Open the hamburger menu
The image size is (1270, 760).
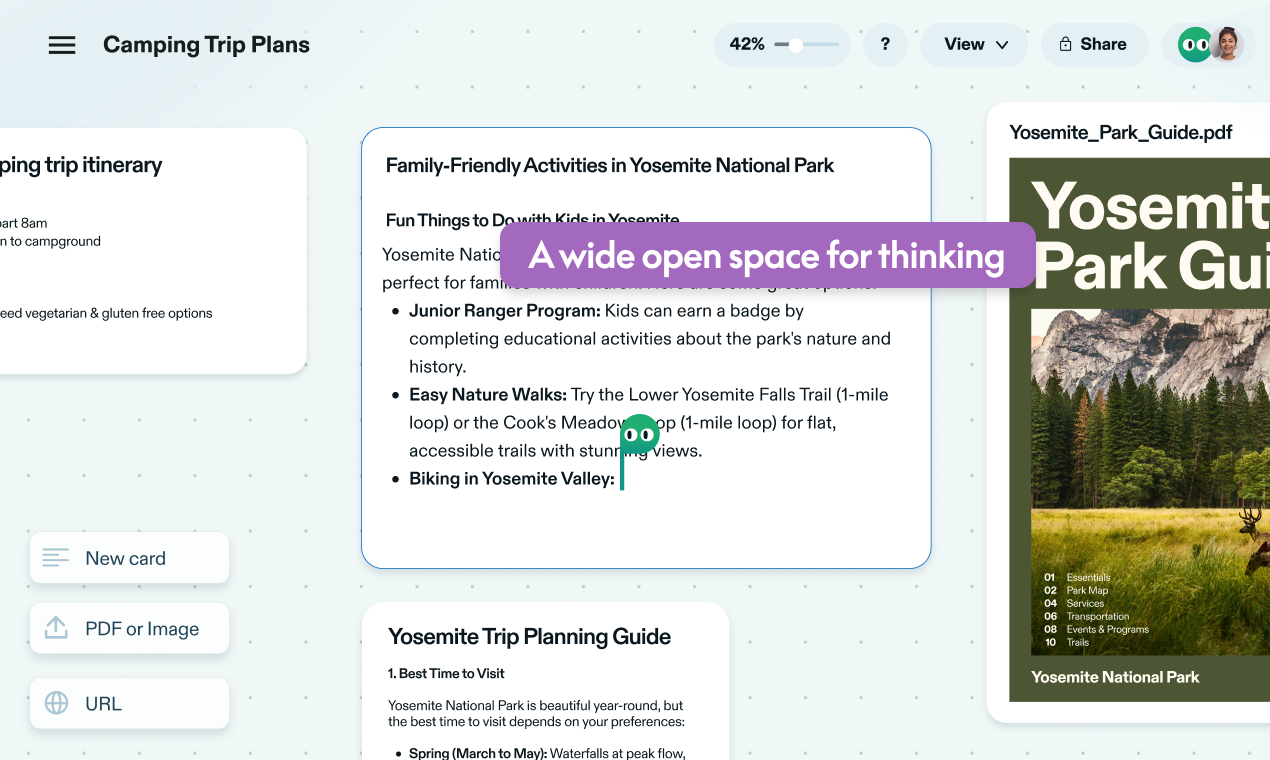(62, 45)
